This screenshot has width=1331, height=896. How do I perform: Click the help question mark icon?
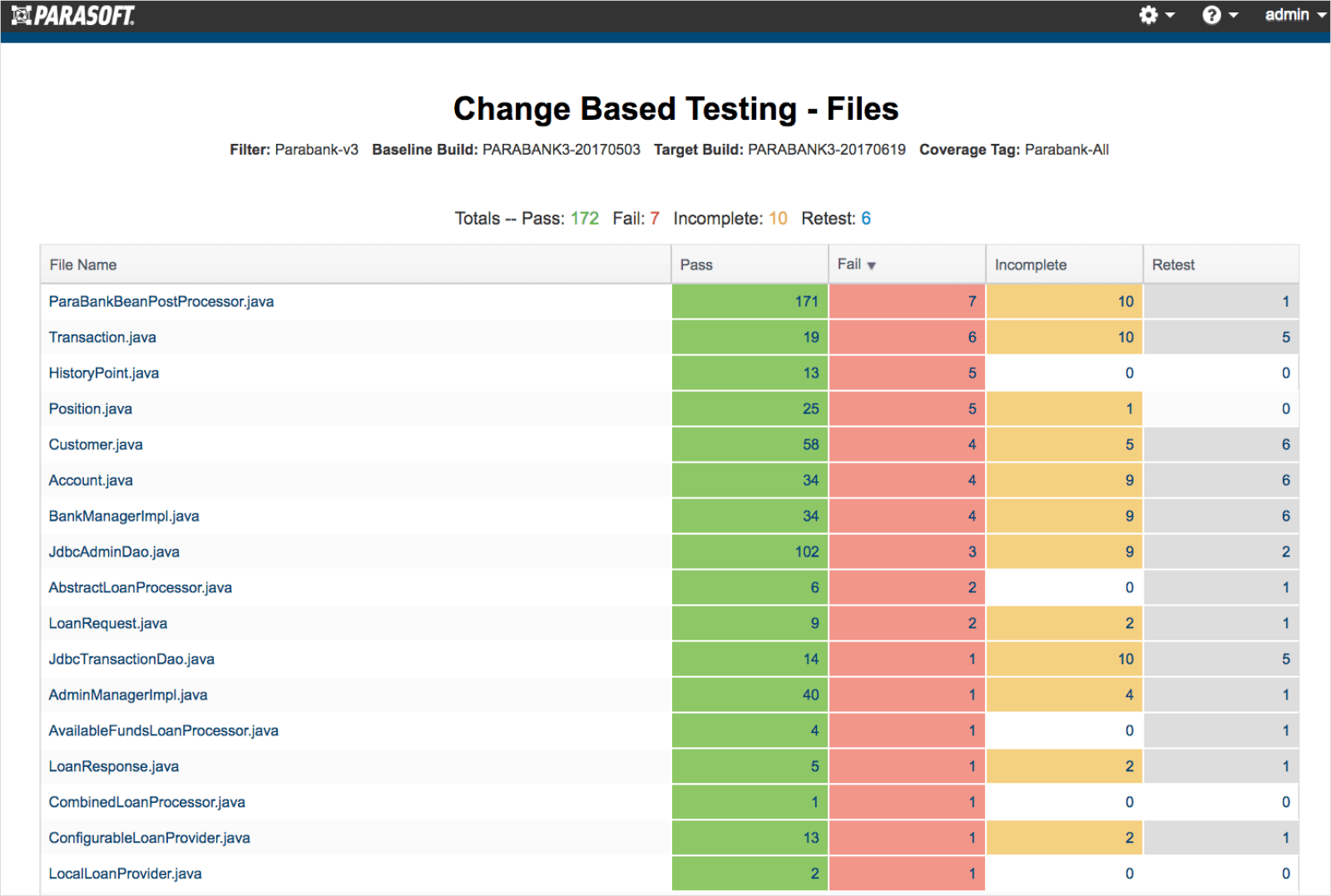pos(1210,14)
